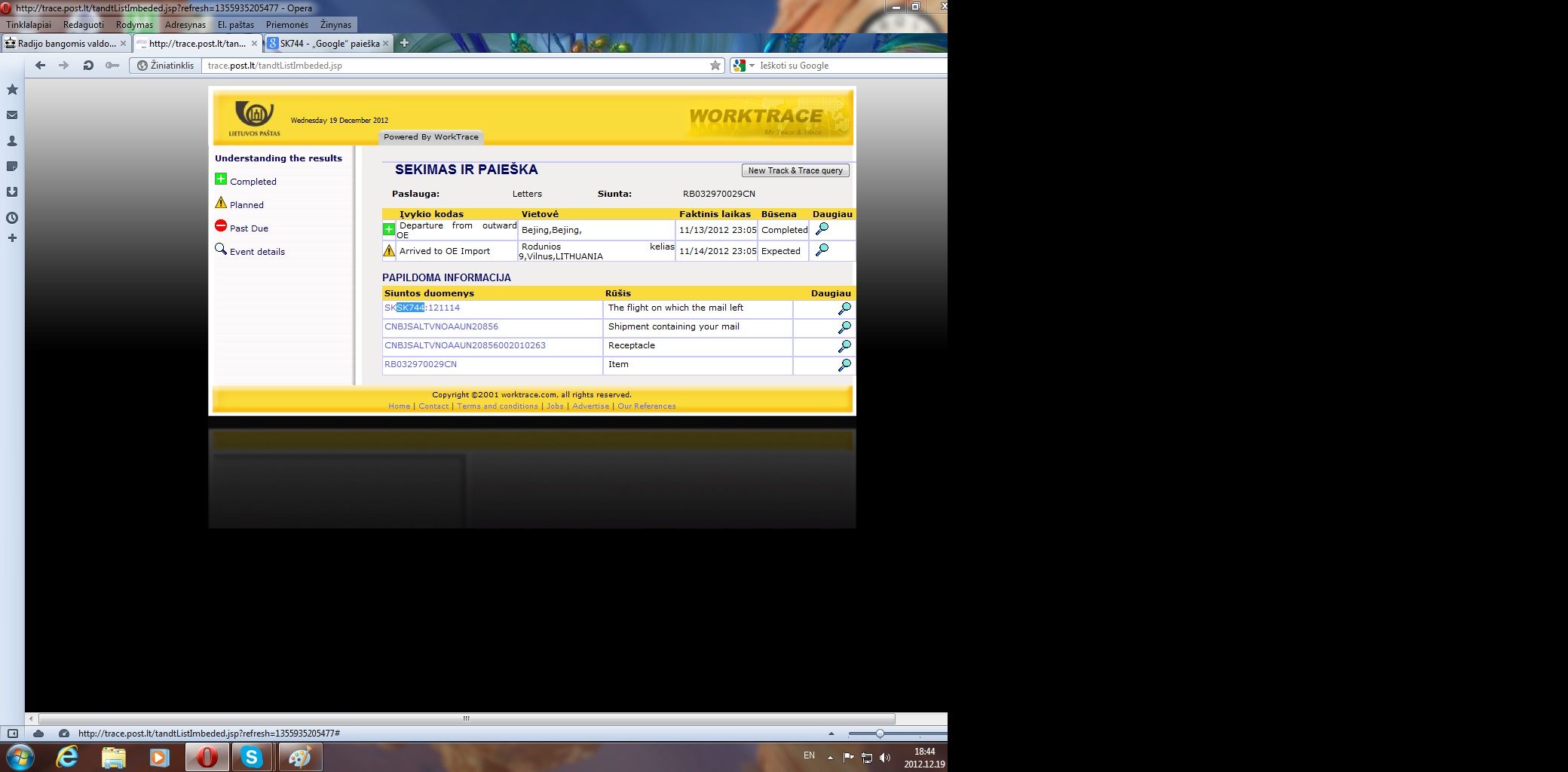This screenshot has height=772, width=1568.
Task: Open the mail panel in sidebar
Action: click(12, 115)
